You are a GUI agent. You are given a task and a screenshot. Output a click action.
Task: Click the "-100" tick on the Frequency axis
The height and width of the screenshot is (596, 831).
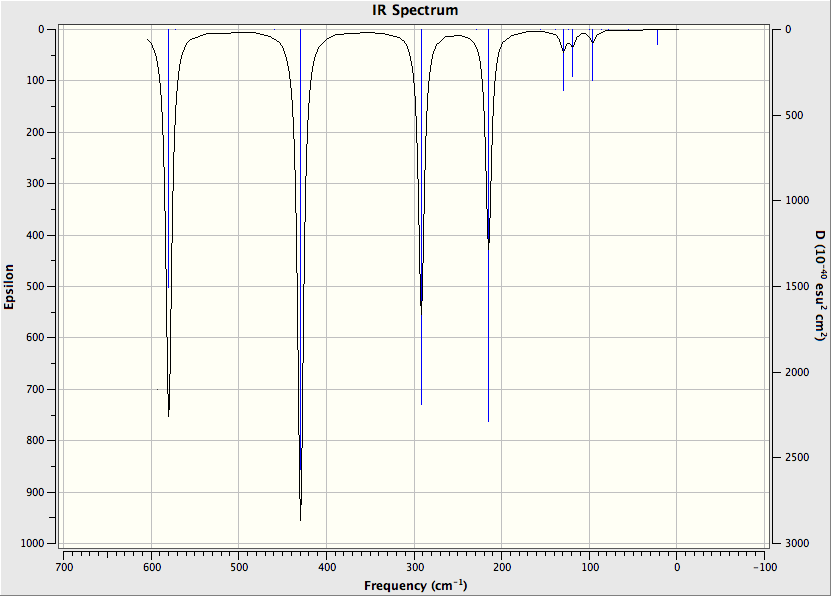click(764, 567)
